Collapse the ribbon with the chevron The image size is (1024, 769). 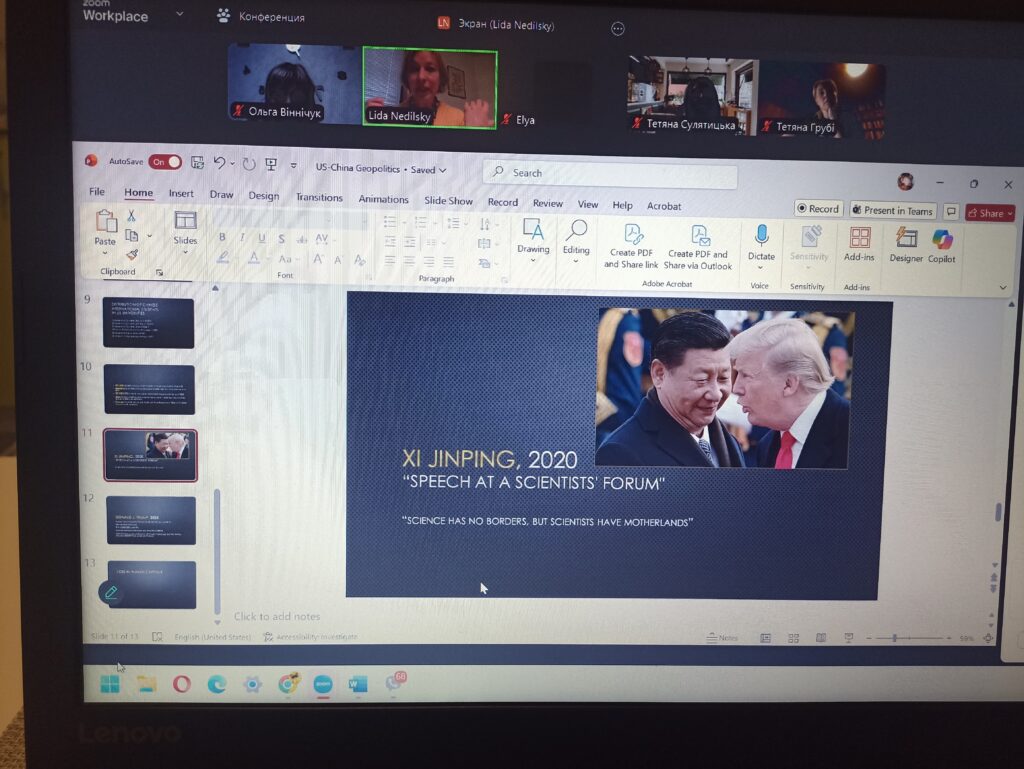pyautogui.click(x=1003, y=288)
